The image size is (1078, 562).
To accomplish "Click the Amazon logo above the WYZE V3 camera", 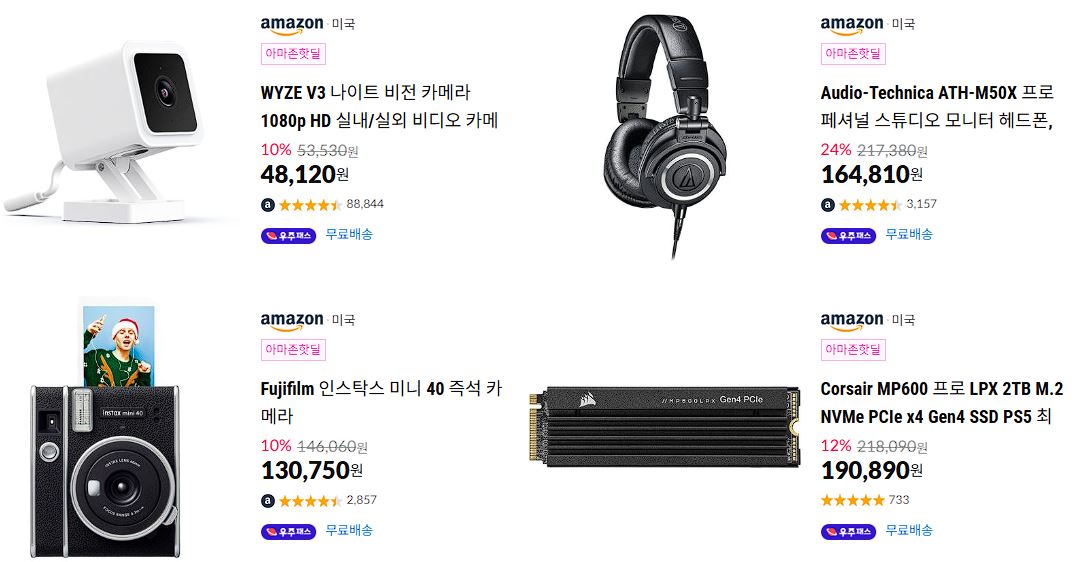I will point(292,25).
